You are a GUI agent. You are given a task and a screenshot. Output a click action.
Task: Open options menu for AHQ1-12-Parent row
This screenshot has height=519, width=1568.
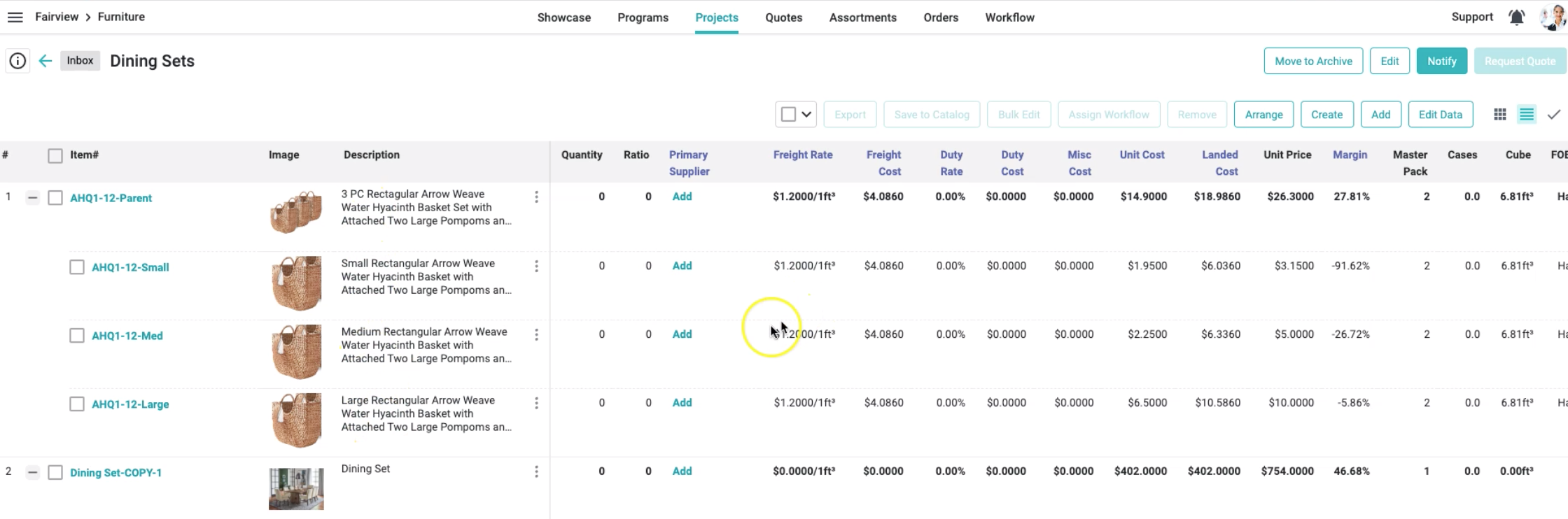[x=536, y=197]
